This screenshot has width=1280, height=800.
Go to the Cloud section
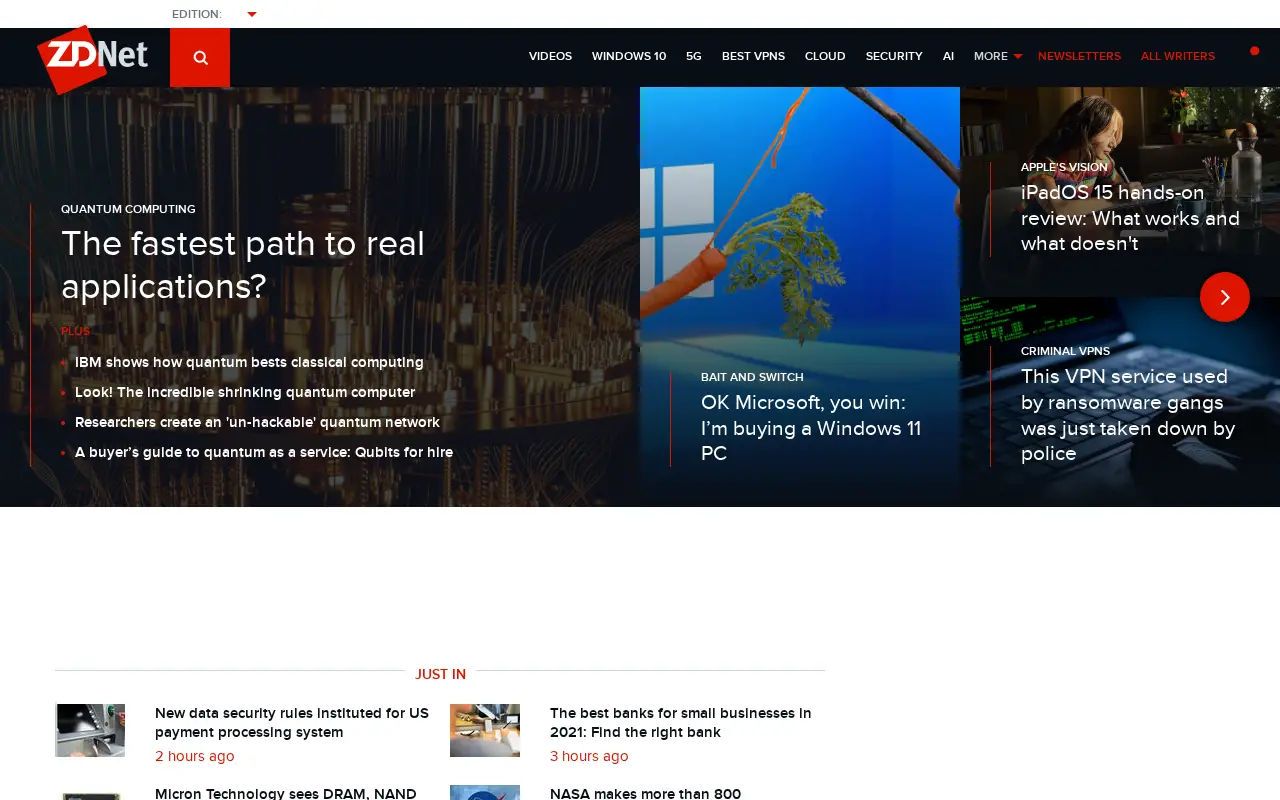pyautogui.click(x=825, y=56)
